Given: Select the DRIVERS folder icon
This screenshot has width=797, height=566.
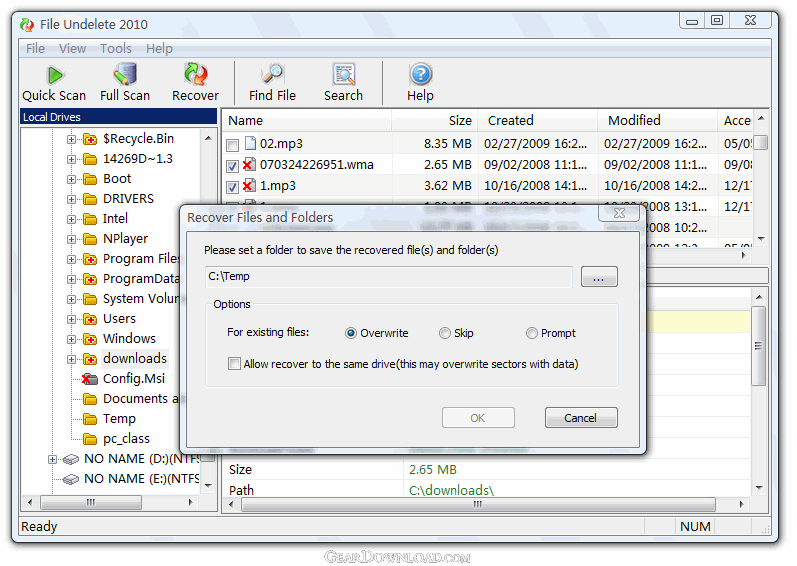Looking at the screenshot, I should pyautogui.click(x=90, y=199).
